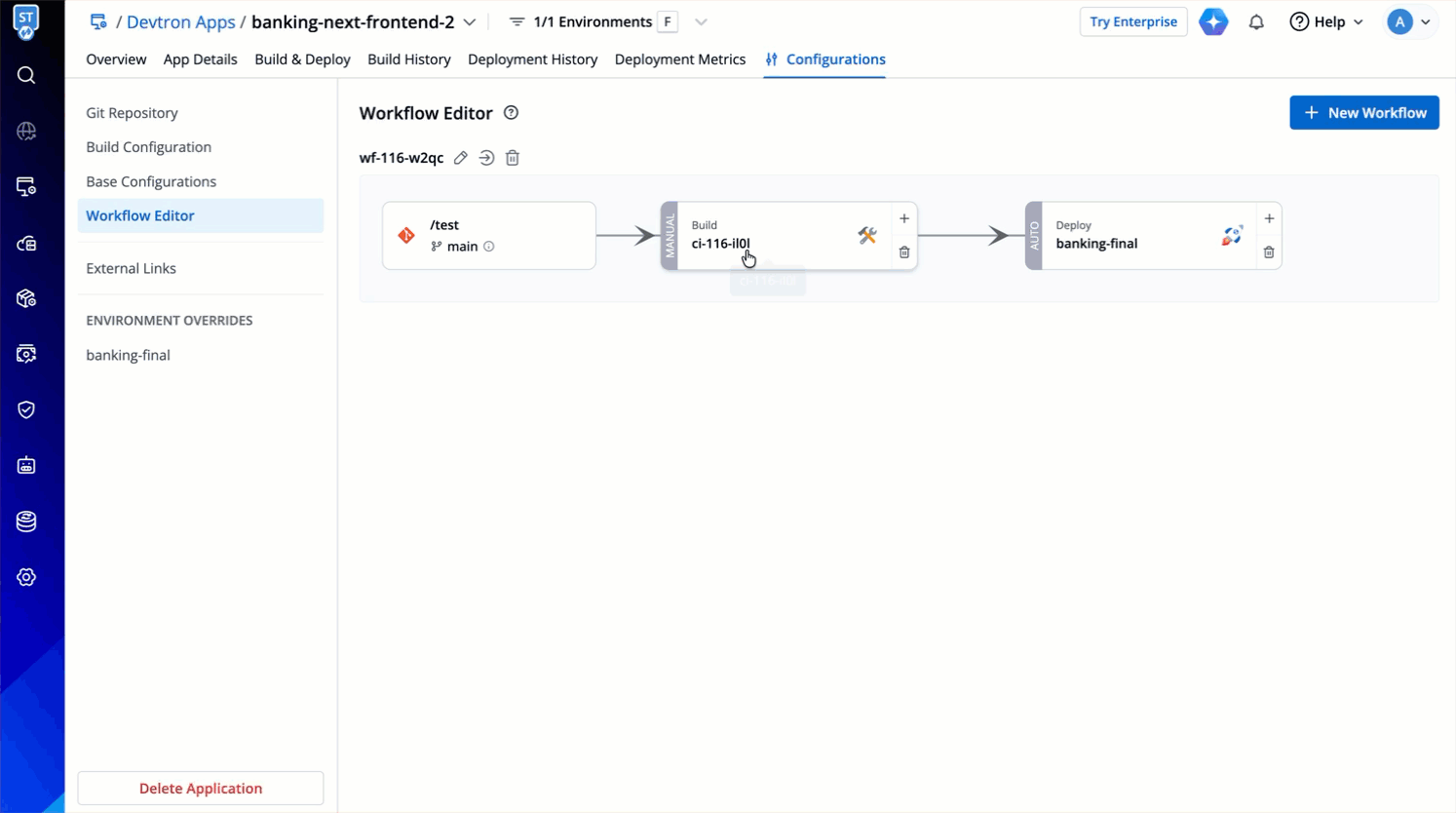Viewport: 1456px width, 813px height.
Task: Open the user profile avatar menu
Action: [x=1408, y=22]
